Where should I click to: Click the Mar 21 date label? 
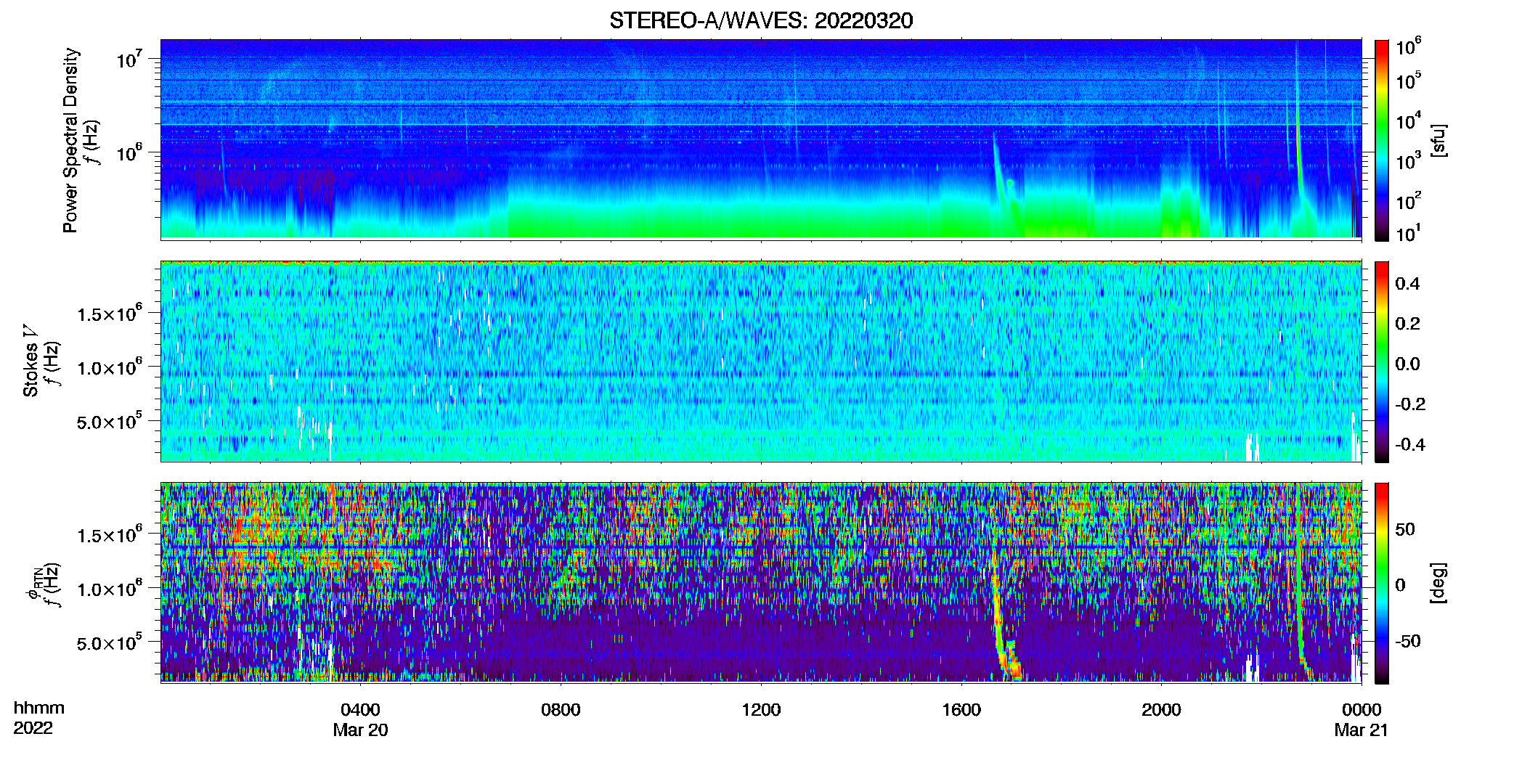pos(1362,730)
